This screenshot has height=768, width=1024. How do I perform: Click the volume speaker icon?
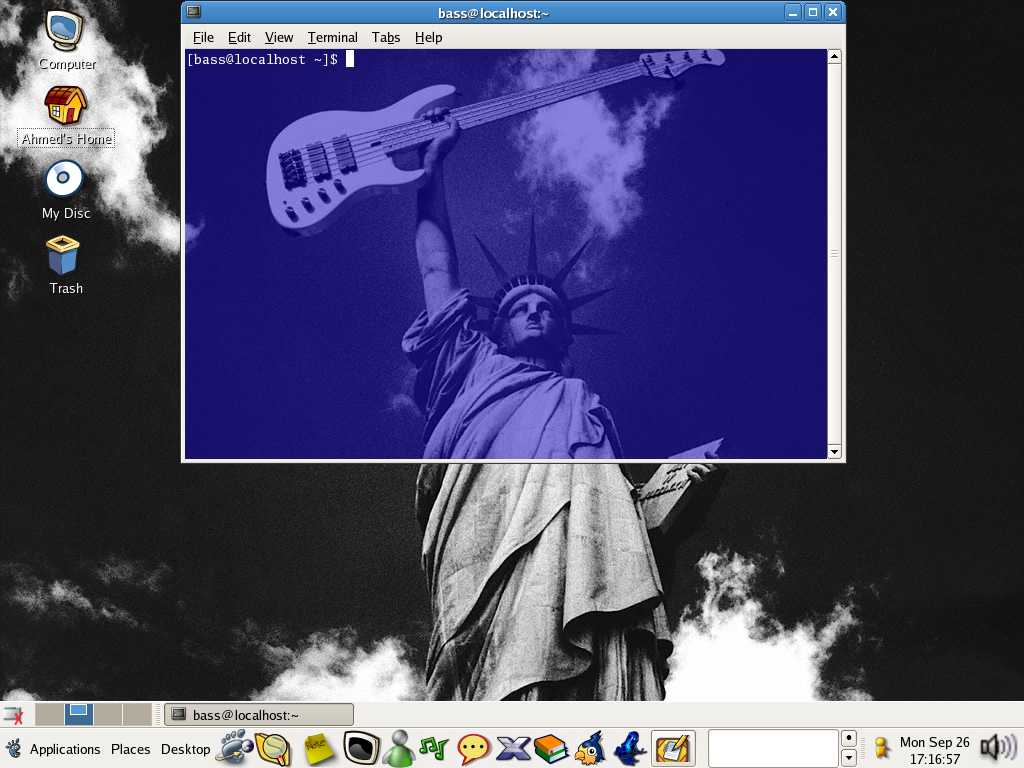(996, 747)
